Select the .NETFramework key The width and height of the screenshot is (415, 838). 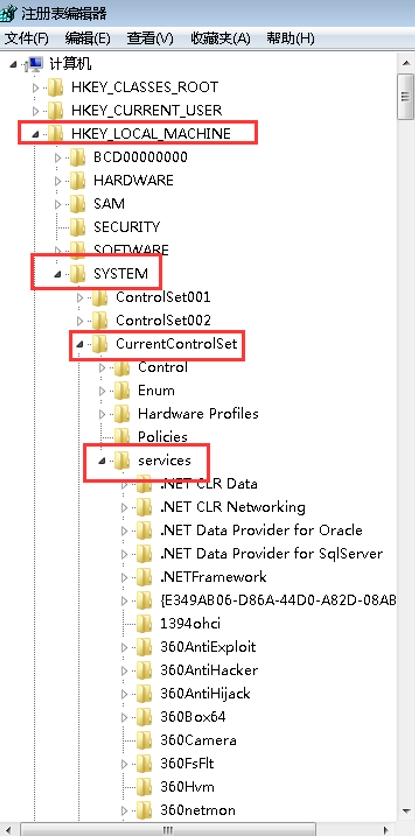tap(213, 577)
